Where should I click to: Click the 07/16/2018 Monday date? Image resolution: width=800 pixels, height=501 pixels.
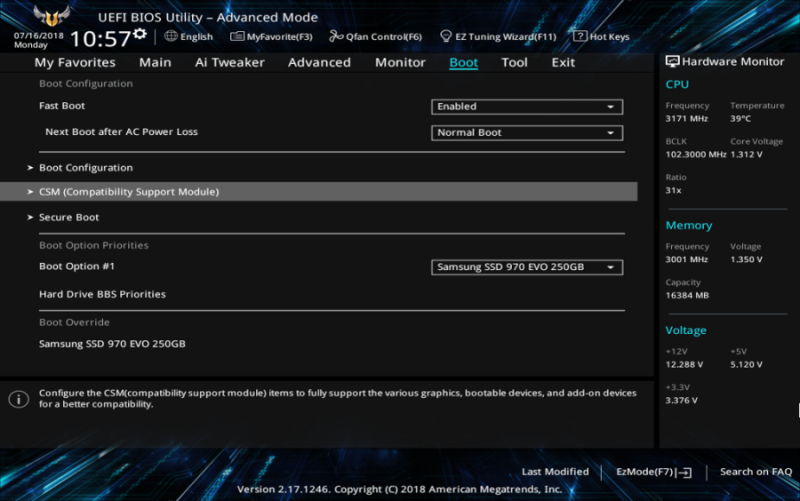click(39, 40)
